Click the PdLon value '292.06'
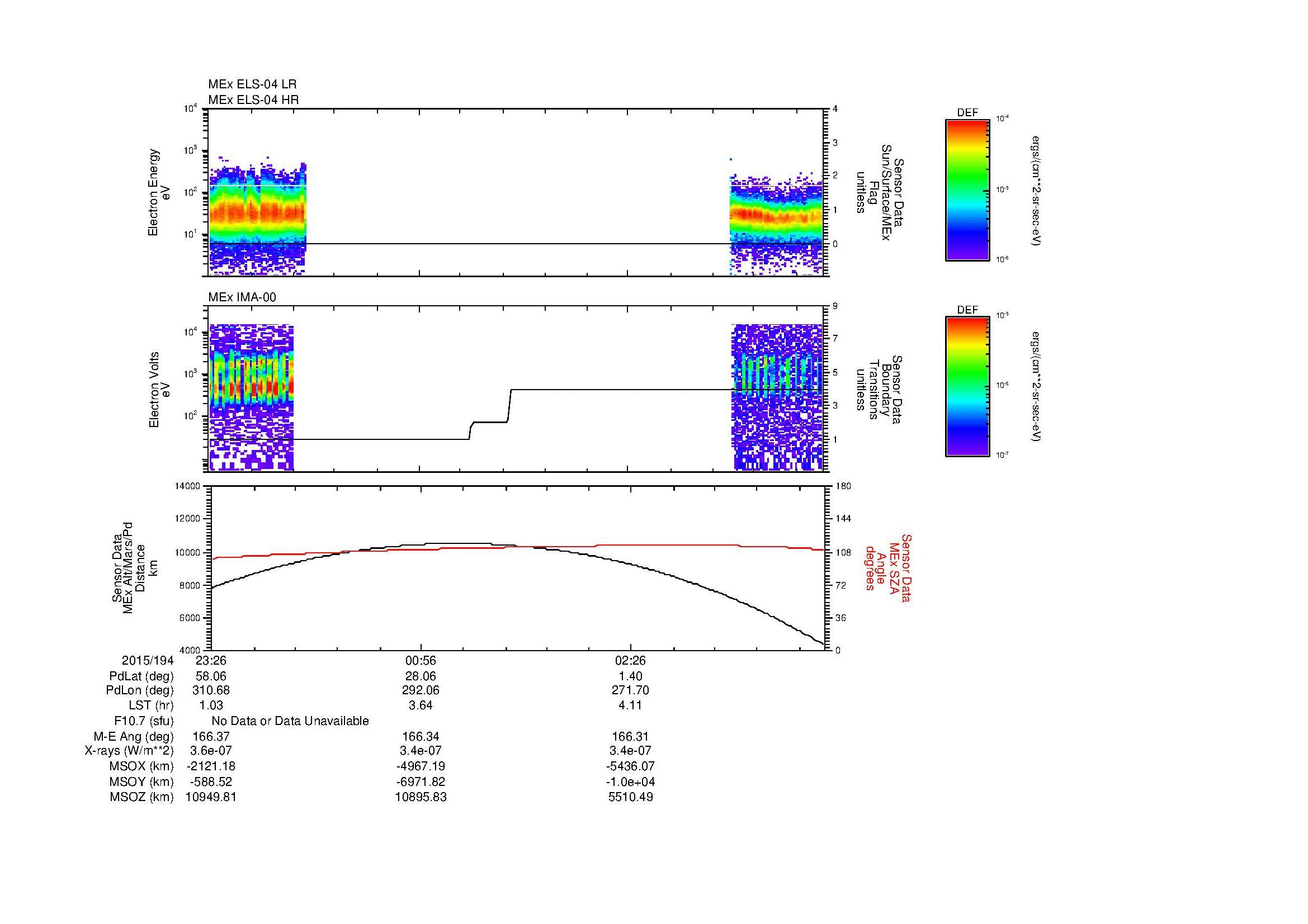This screenshot has height=924, width=1308. click(421, 690)
